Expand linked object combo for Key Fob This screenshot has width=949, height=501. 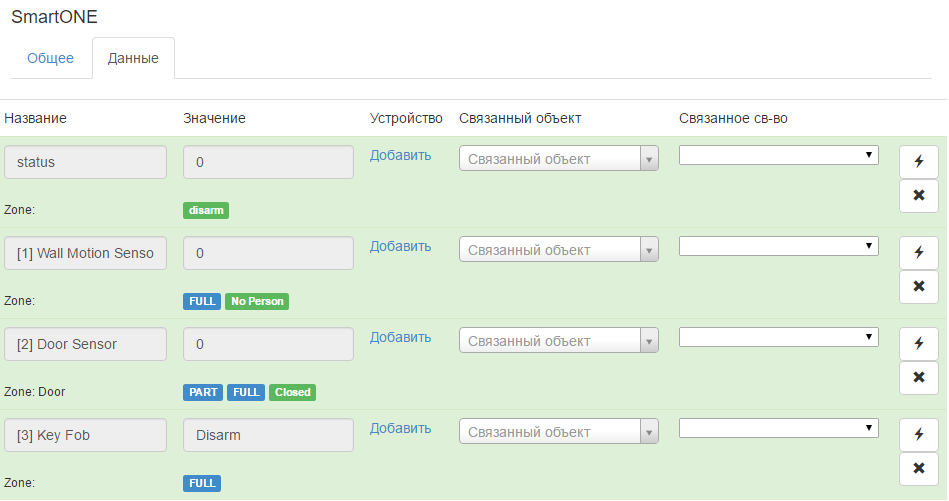tap(559, 432)
